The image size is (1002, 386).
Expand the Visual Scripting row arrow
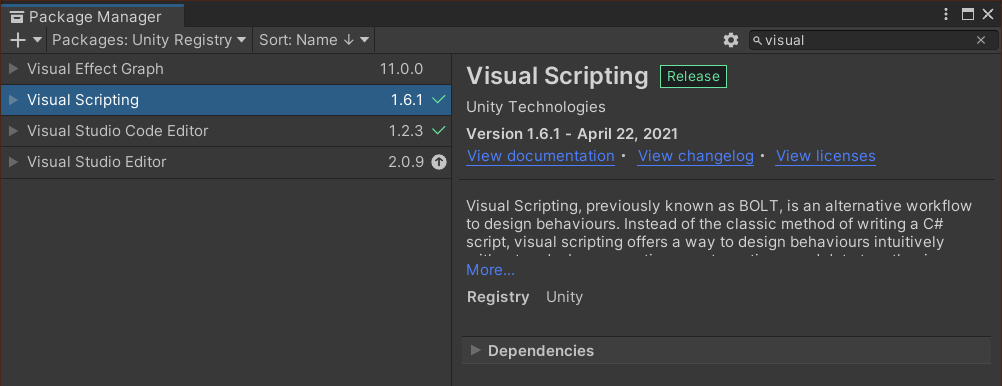[x=13, y=100]
